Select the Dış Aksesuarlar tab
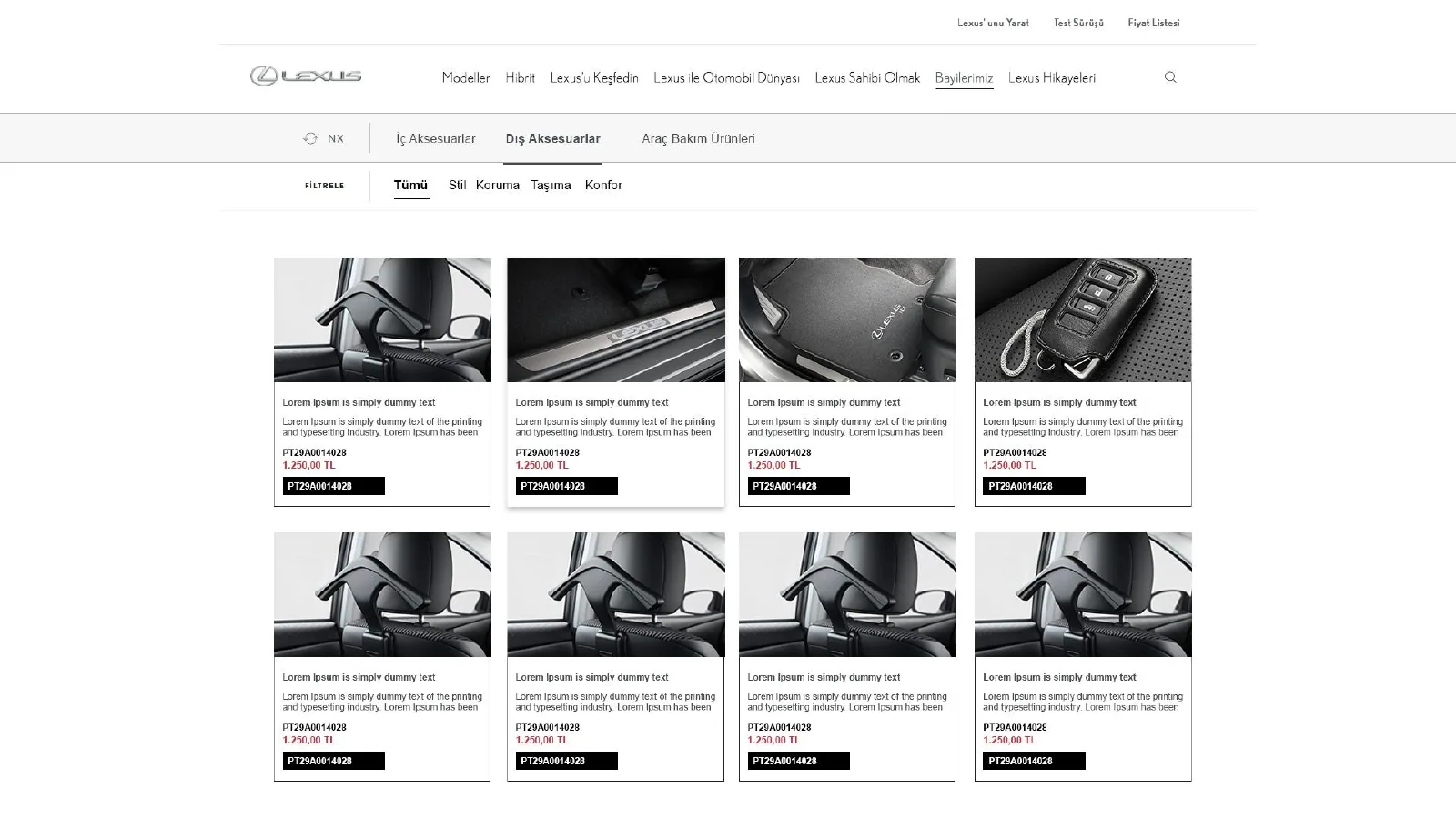The height and width of the screenshot is (819, 1456). point(553,138)
